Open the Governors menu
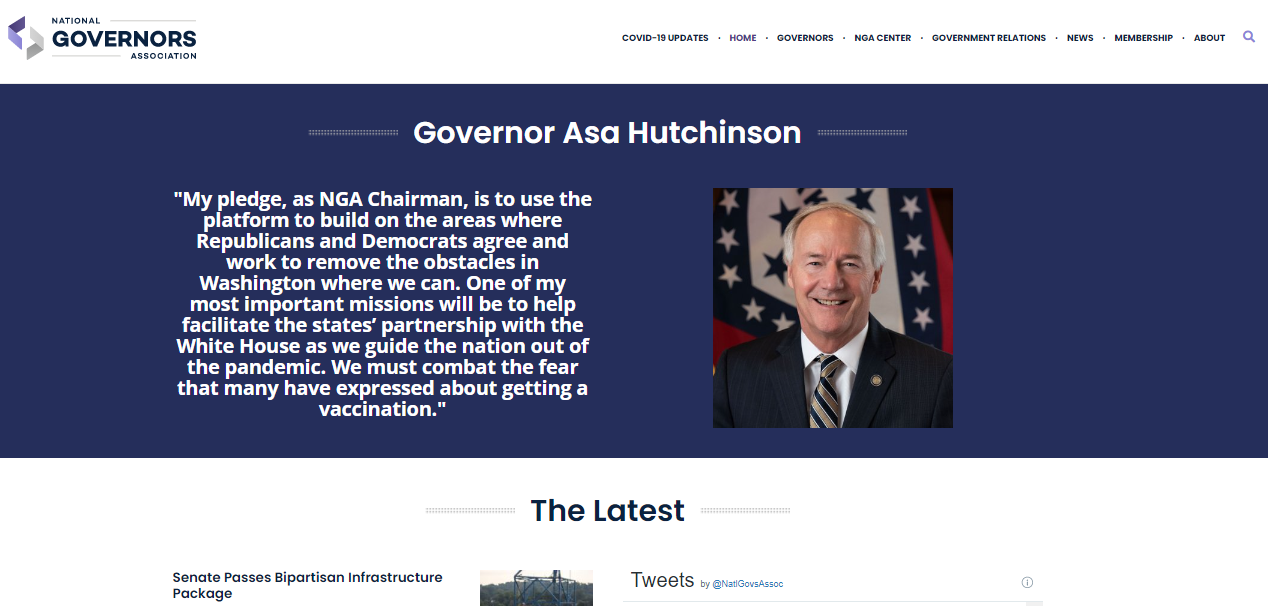This screenshot has height=606, width=1268. point(805,38)
